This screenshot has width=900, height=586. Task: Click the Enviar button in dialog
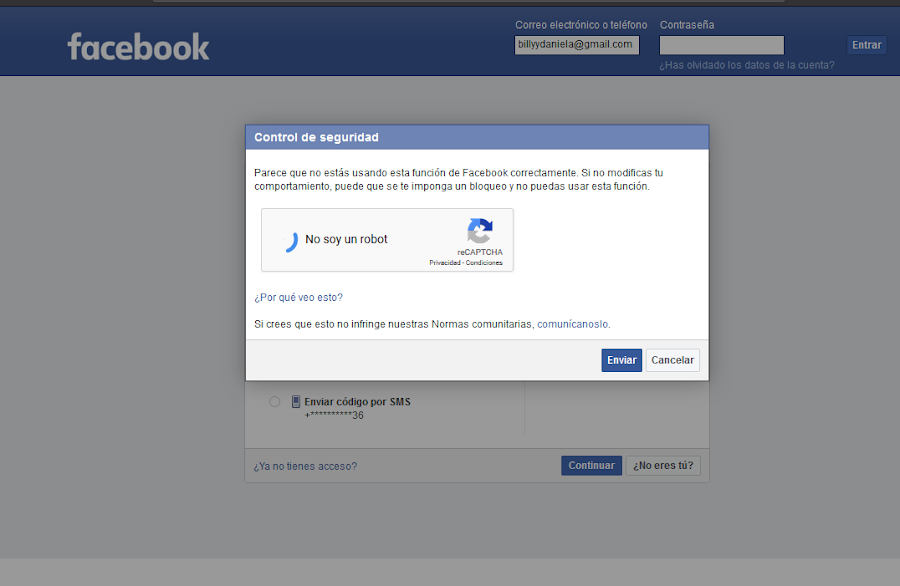(x=622, y=360)
